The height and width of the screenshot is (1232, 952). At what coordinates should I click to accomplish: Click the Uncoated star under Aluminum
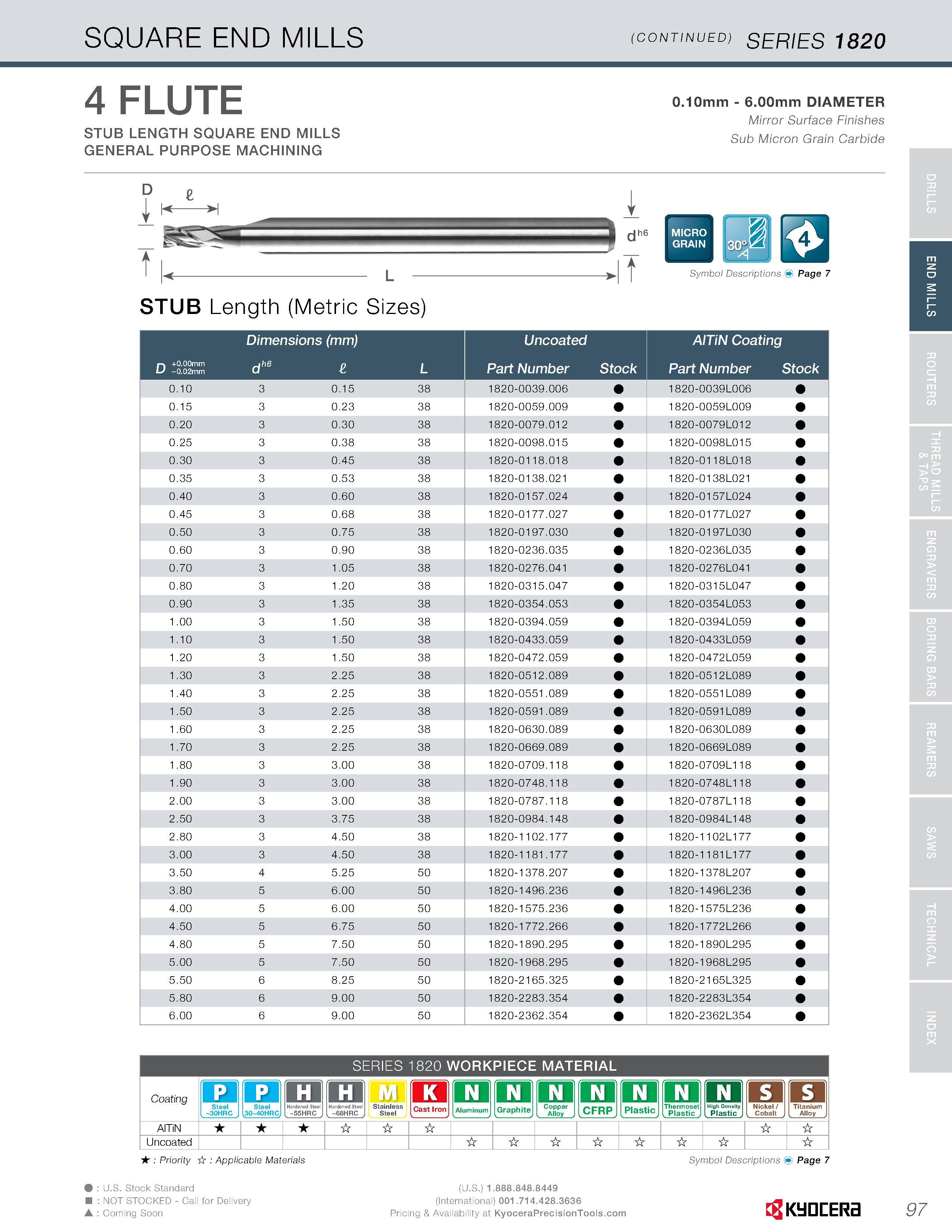click(472, 1142)
